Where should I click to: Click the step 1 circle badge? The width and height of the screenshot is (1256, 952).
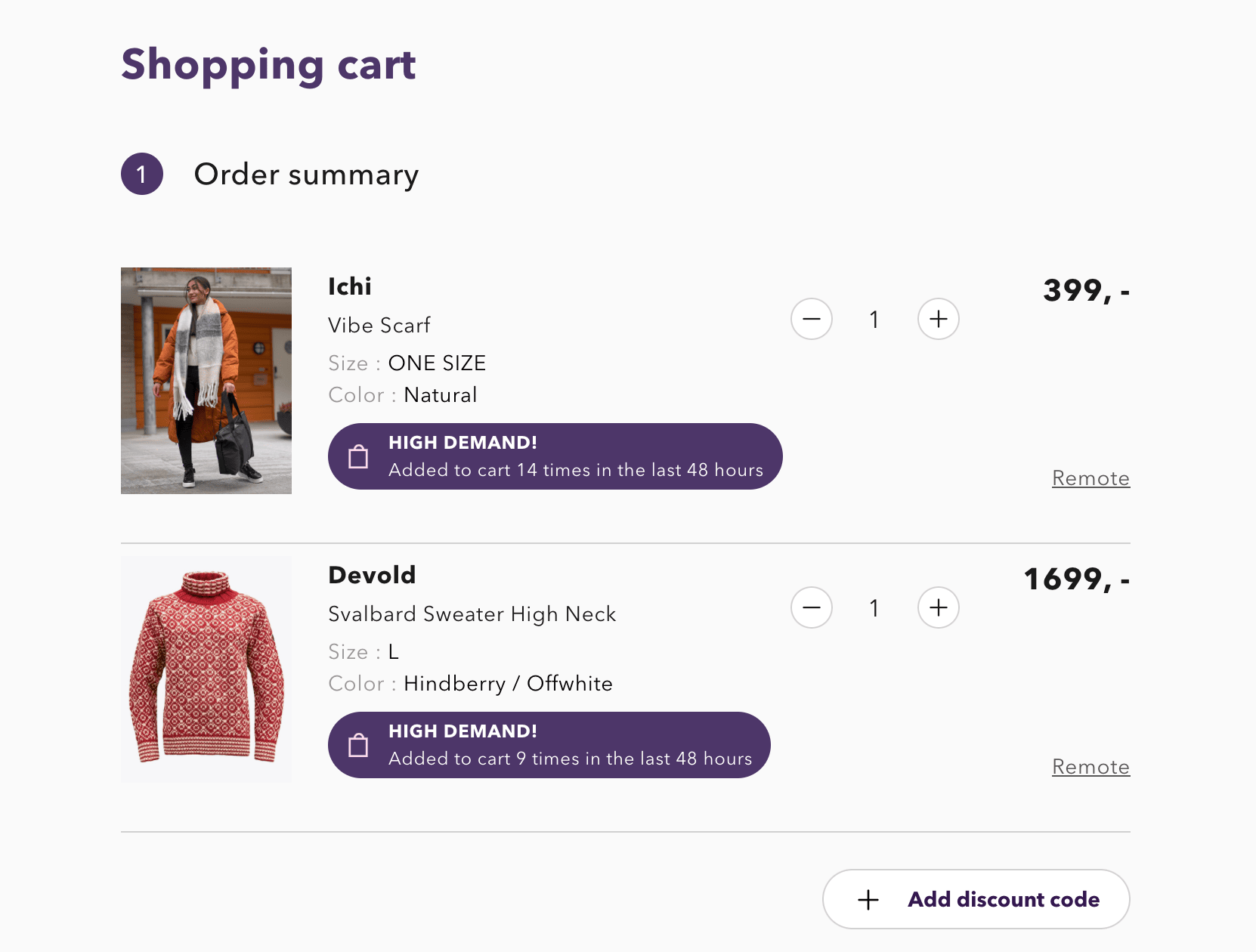click(142, 174)
